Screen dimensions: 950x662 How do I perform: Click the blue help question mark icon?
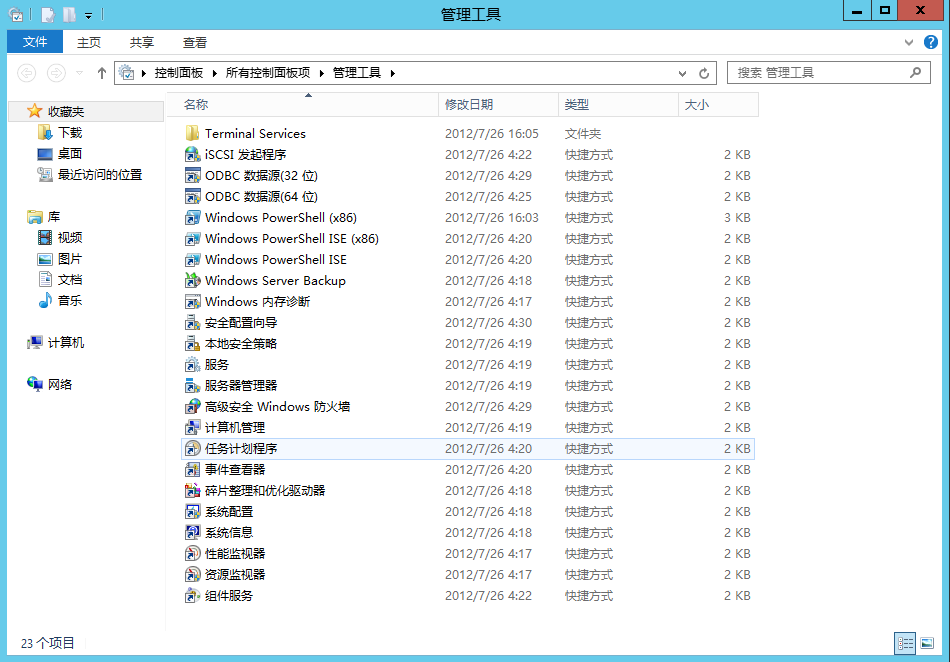[x=931, y=42]
